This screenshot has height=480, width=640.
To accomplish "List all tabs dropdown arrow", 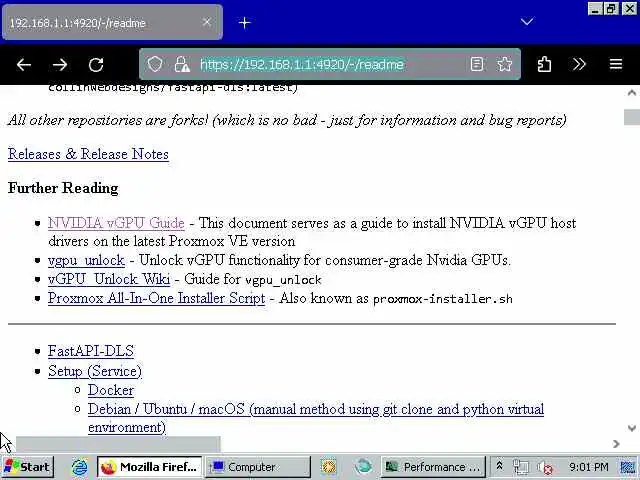I will coord(527,21).
